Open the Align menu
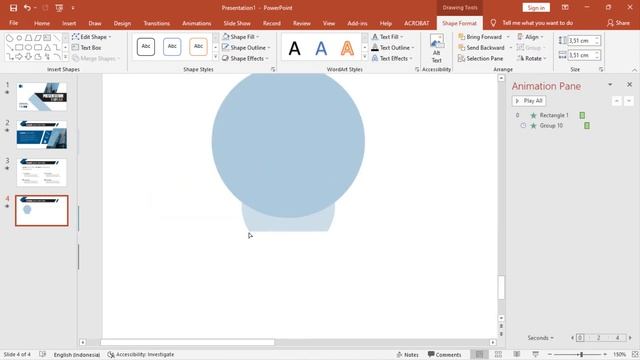This screenshot has width=640, height=360. coord(530,37)
